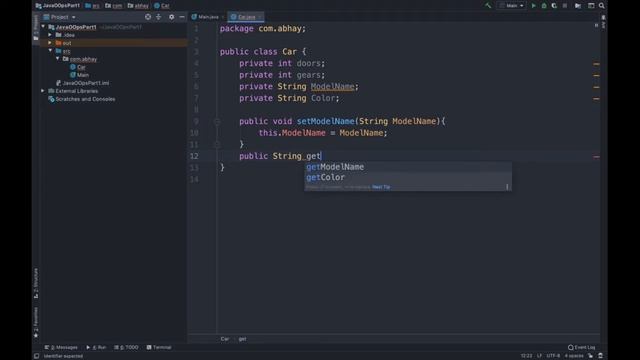Click the window layout icon left of the search icon
This screenshot has height=360, width=640.
[x=591, y=6]
